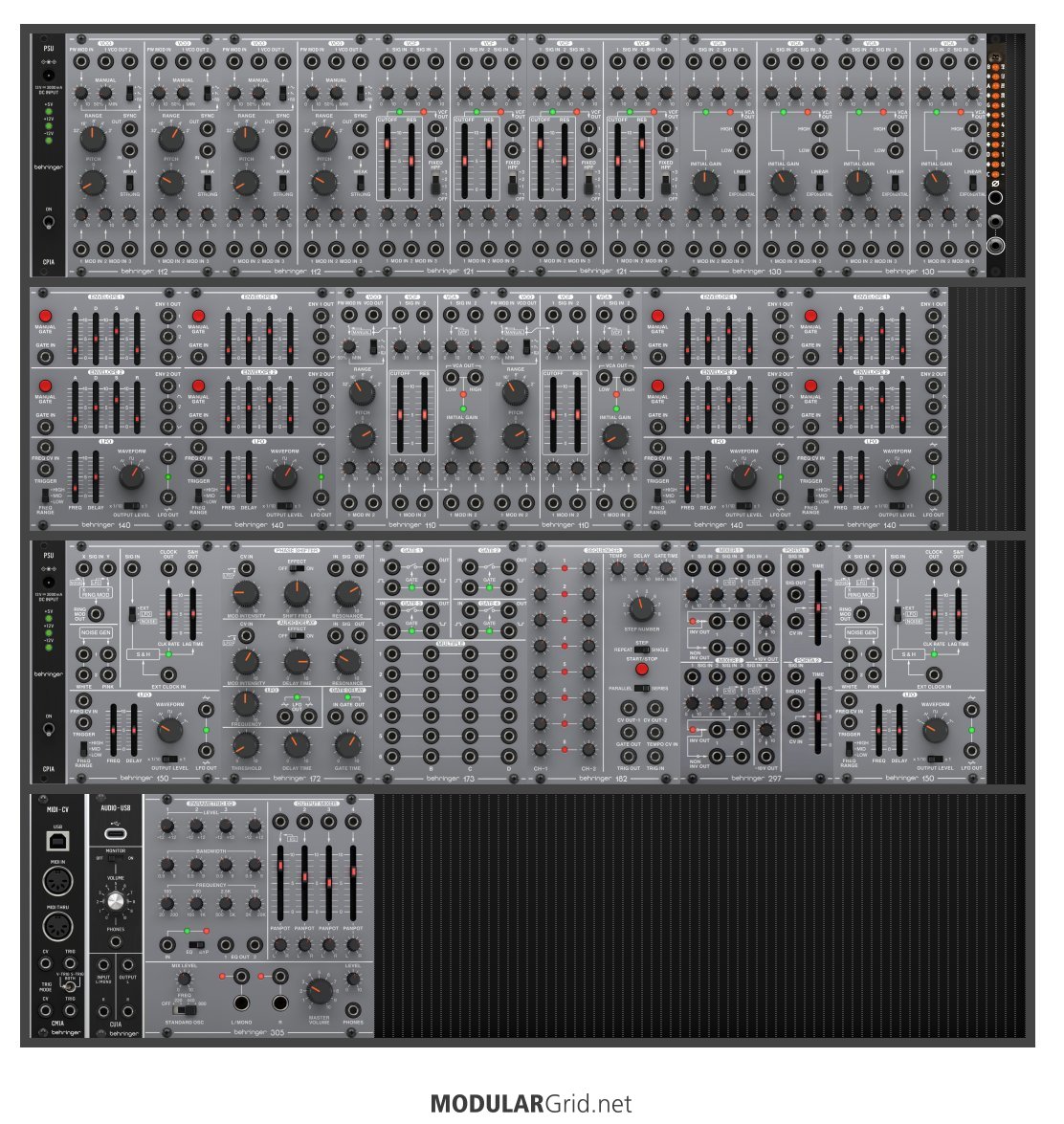Click the PHONES jack on the CU1A module
The image size is (1064, 1124).
click(116, 941)
